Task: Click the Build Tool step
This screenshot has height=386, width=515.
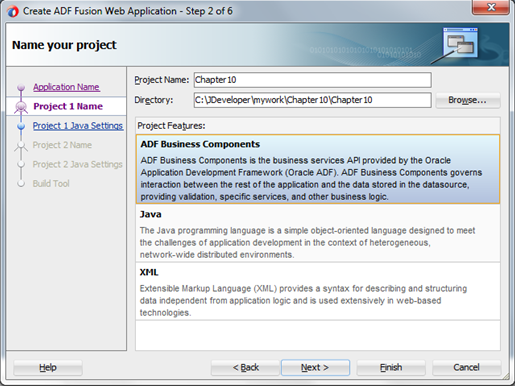Action: [x=51, y=184]
